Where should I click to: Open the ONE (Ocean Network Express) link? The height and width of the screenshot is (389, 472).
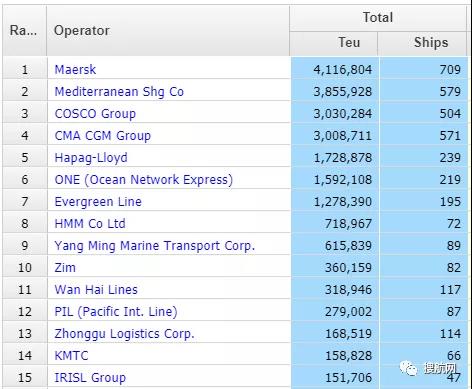click(x=144, y=180)
